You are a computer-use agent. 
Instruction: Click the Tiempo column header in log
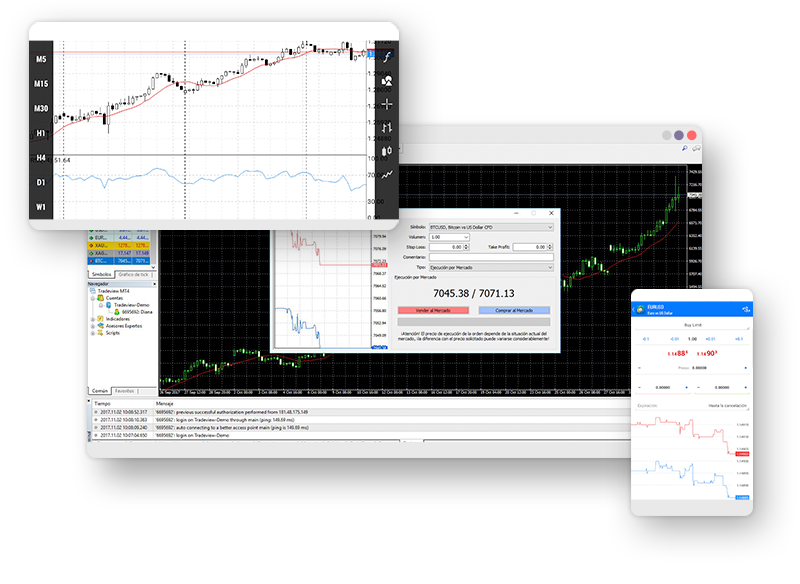click(102, 403)
